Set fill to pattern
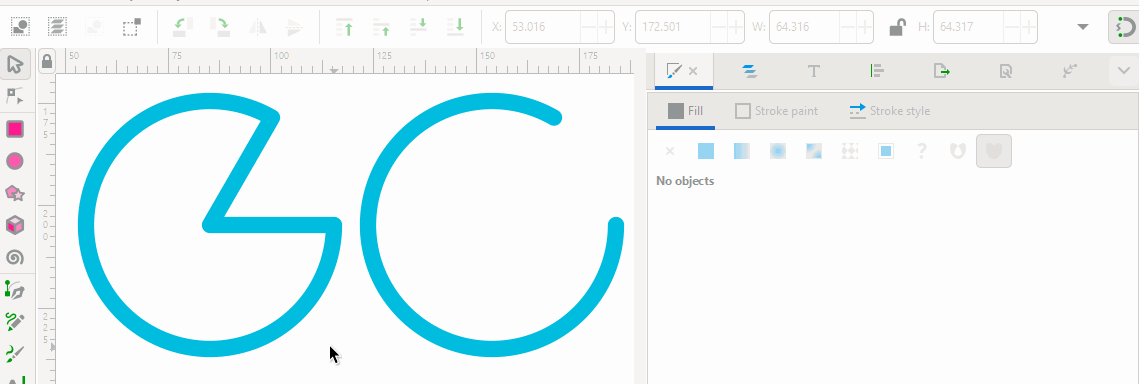The width and height of the screenshot is (1139, 384). pos(850,151)
